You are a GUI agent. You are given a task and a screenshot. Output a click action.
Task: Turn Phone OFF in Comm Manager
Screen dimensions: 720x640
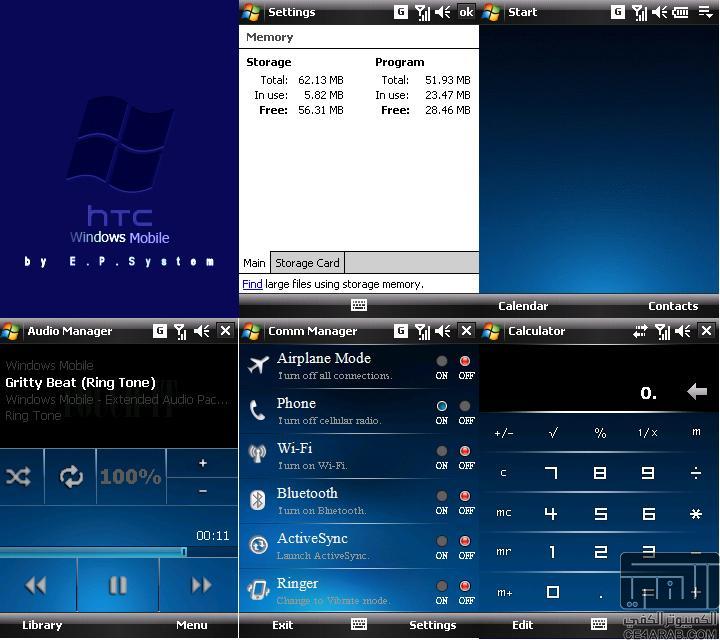[465, 406]
